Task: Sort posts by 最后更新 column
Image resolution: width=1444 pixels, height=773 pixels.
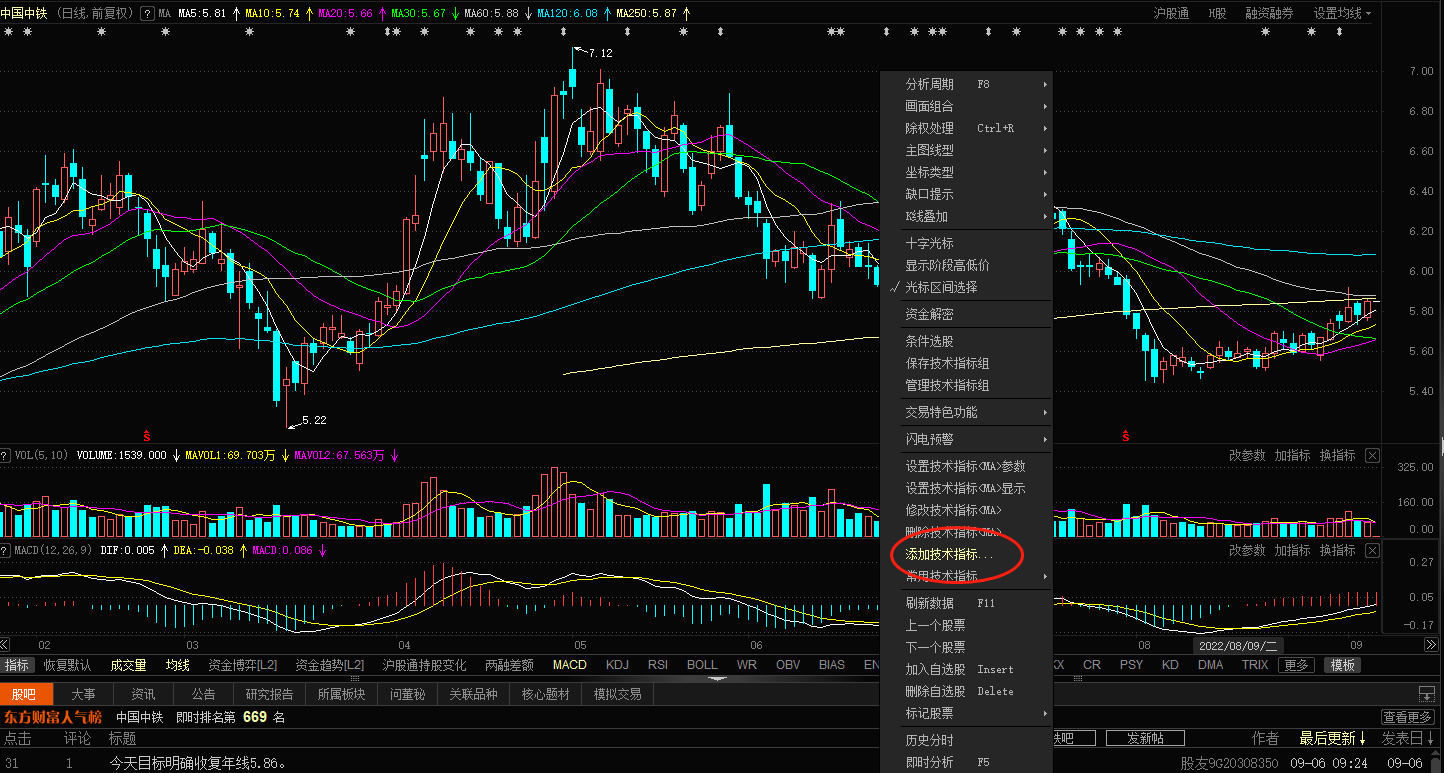Action: (1332, 738)
